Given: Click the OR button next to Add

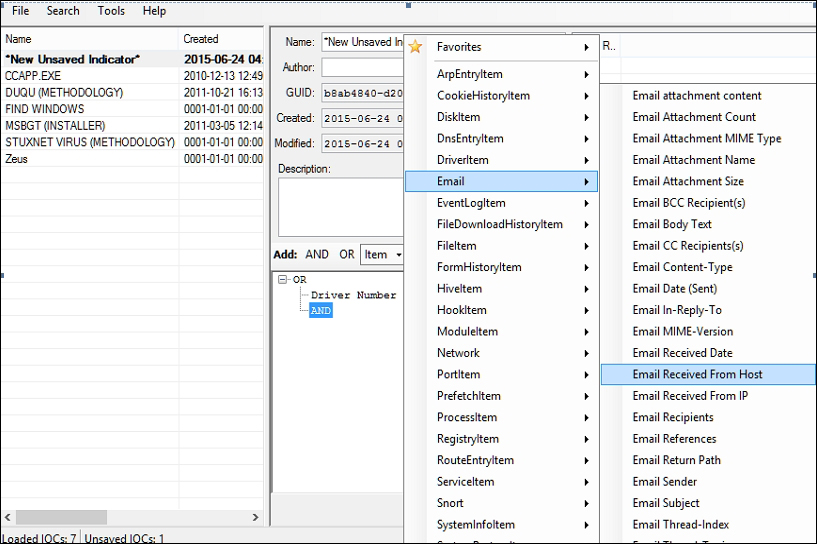Looking at the screenshot, I should coord(347,255).
